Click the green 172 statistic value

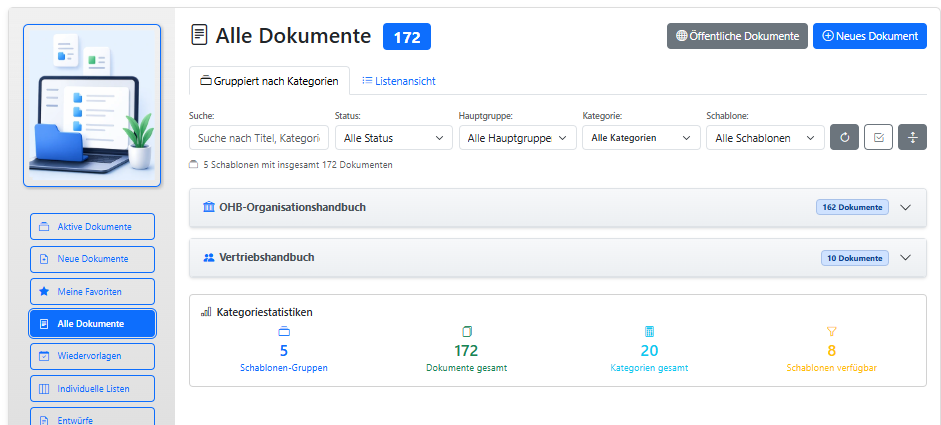click(466, 351)
